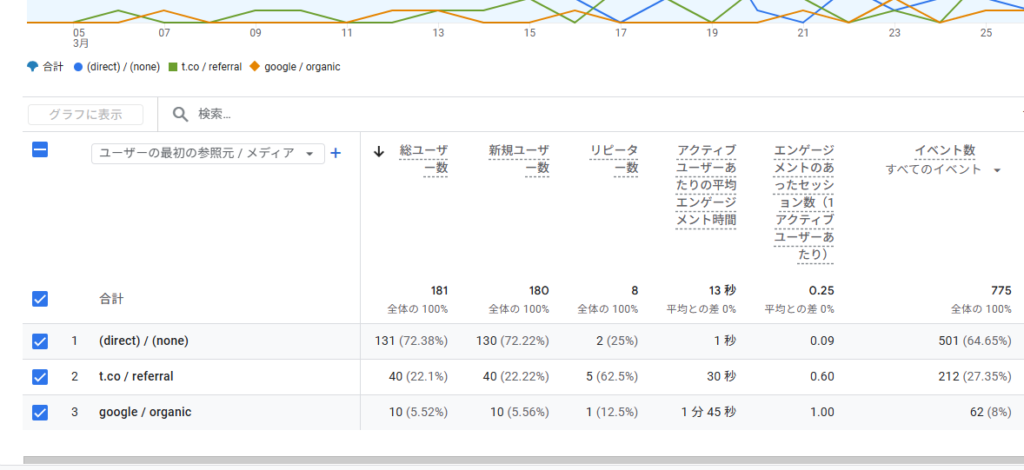1024x470 pixels.
Task: Click the t.co / referral legend marker
Action: 173,67
